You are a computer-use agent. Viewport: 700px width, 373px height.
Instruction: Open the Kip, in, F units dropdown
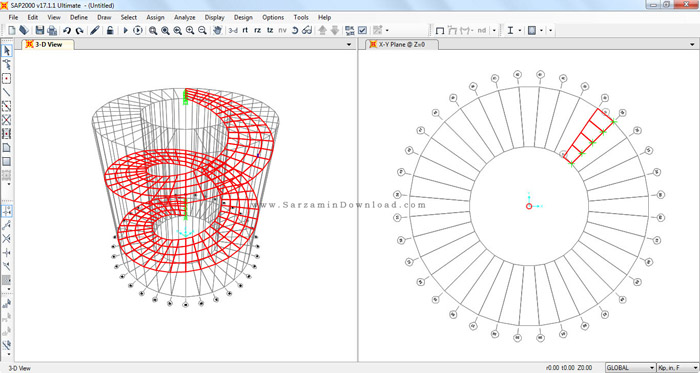[x=677, y=368]
